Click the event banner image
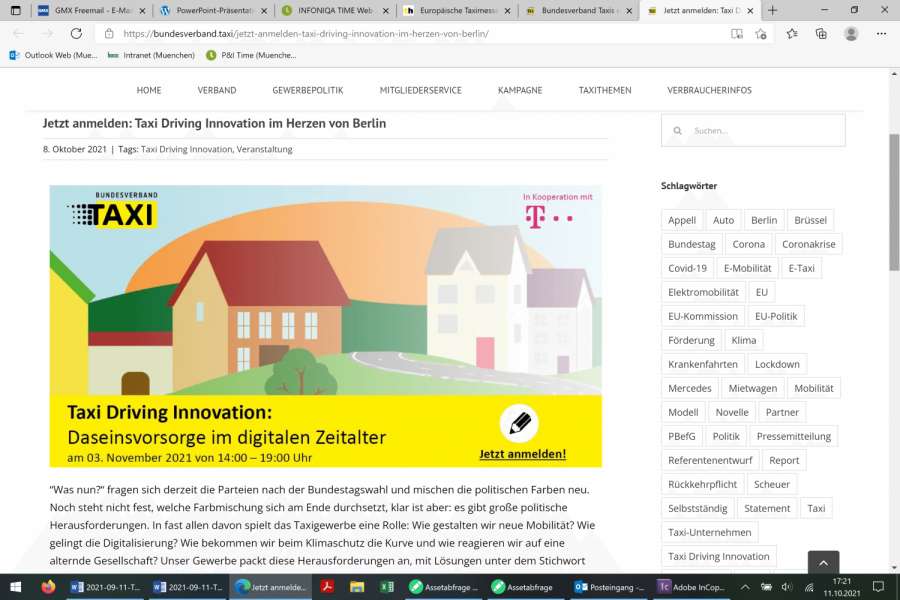The width and height of the screenshot is (900, 600). coord(325,326)
